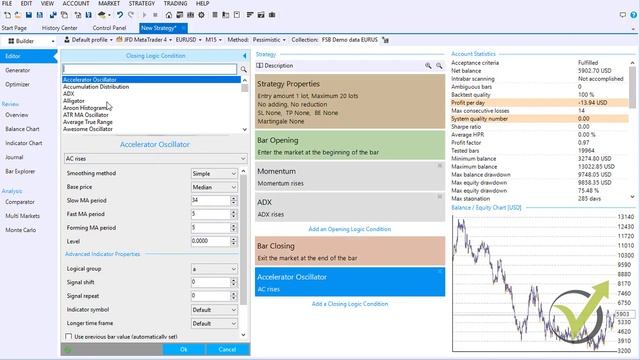Viewport: 640px width, 360px height.
Task: Click the Undo arrow icon
Action: pos(120,15)
